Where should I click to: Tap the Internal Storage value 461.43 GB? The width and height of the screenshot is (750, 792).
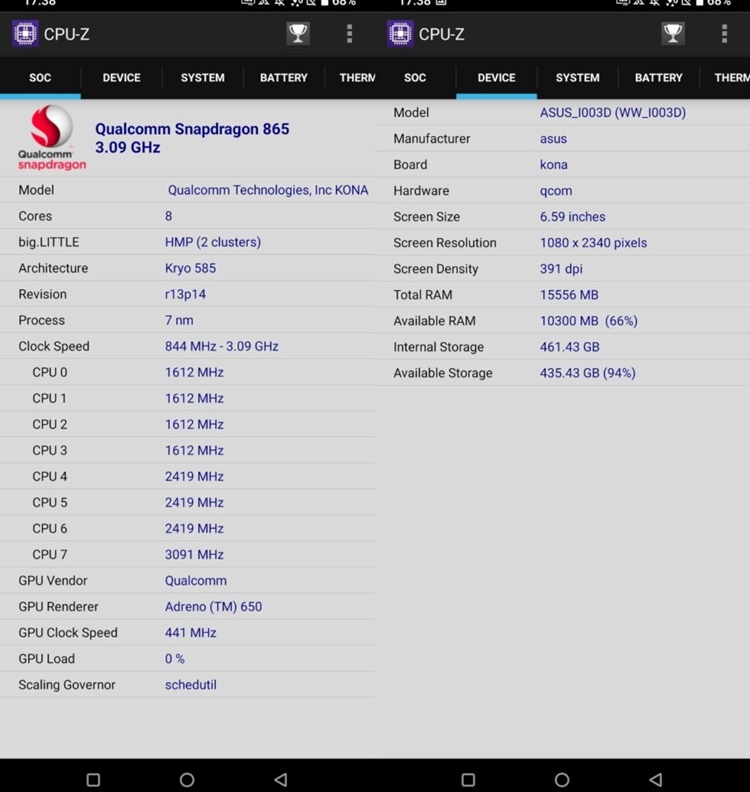[570, 347]
